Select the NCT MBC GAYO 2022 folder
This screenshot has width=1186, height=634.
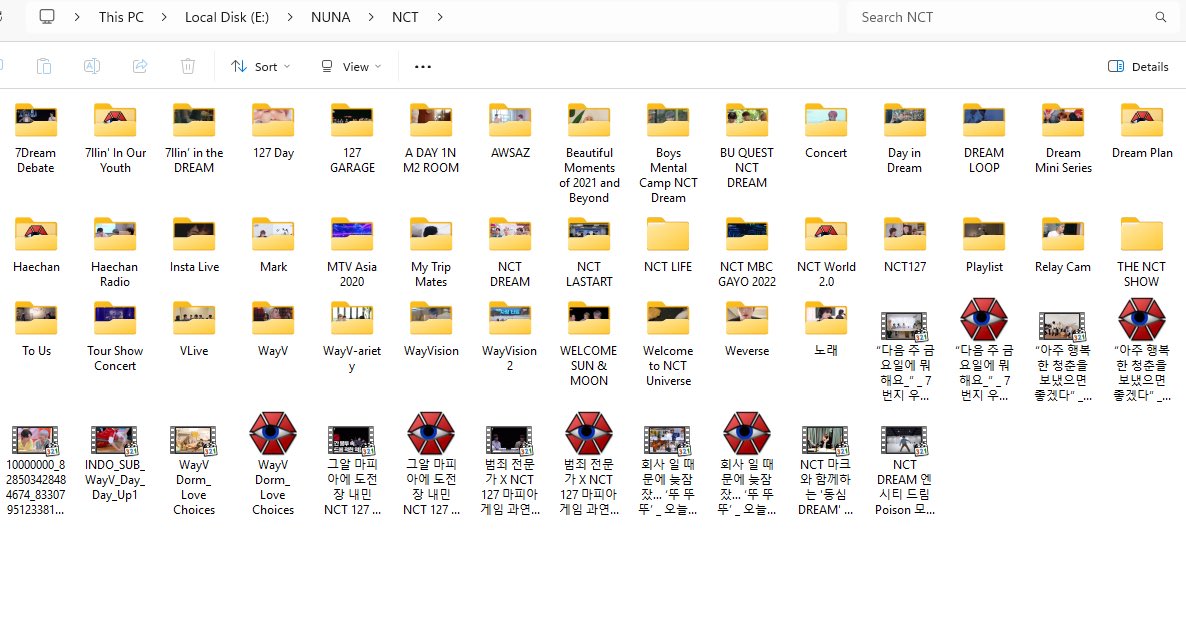(x=747, y=253)
